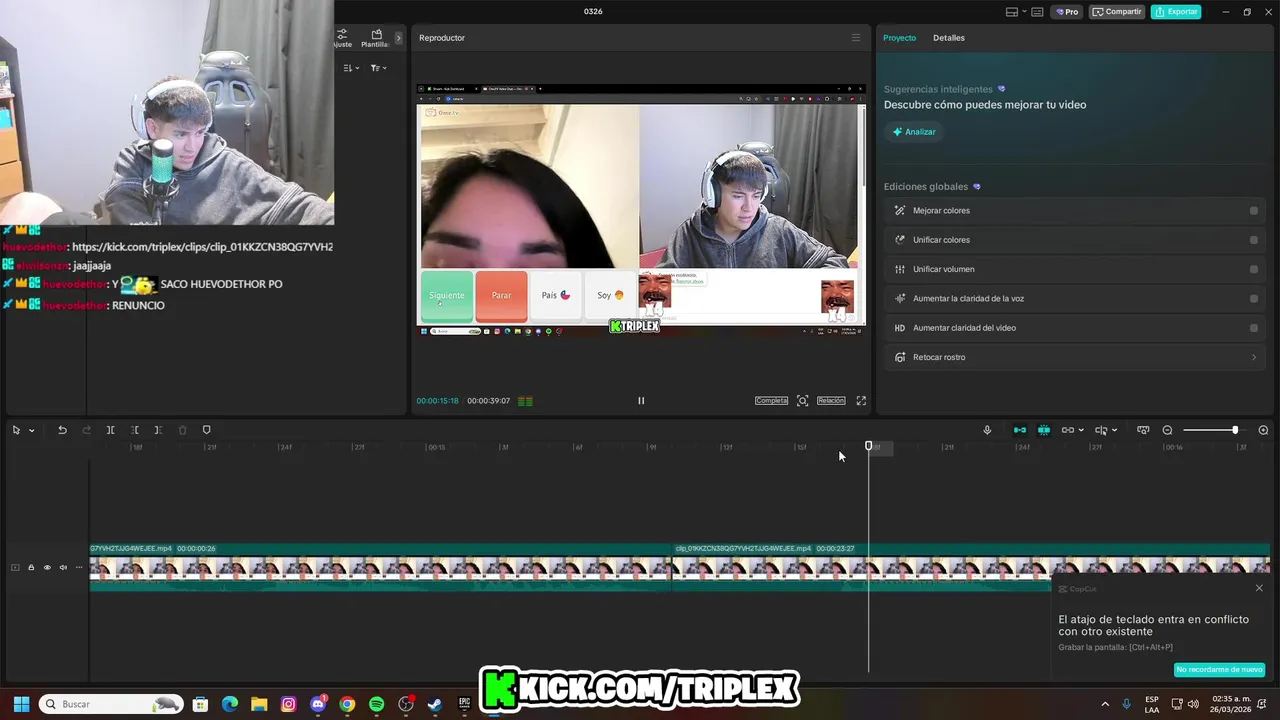Open Steam from the taskbar
Screen dimensions: 1280x720
click(x=435, y=704)
